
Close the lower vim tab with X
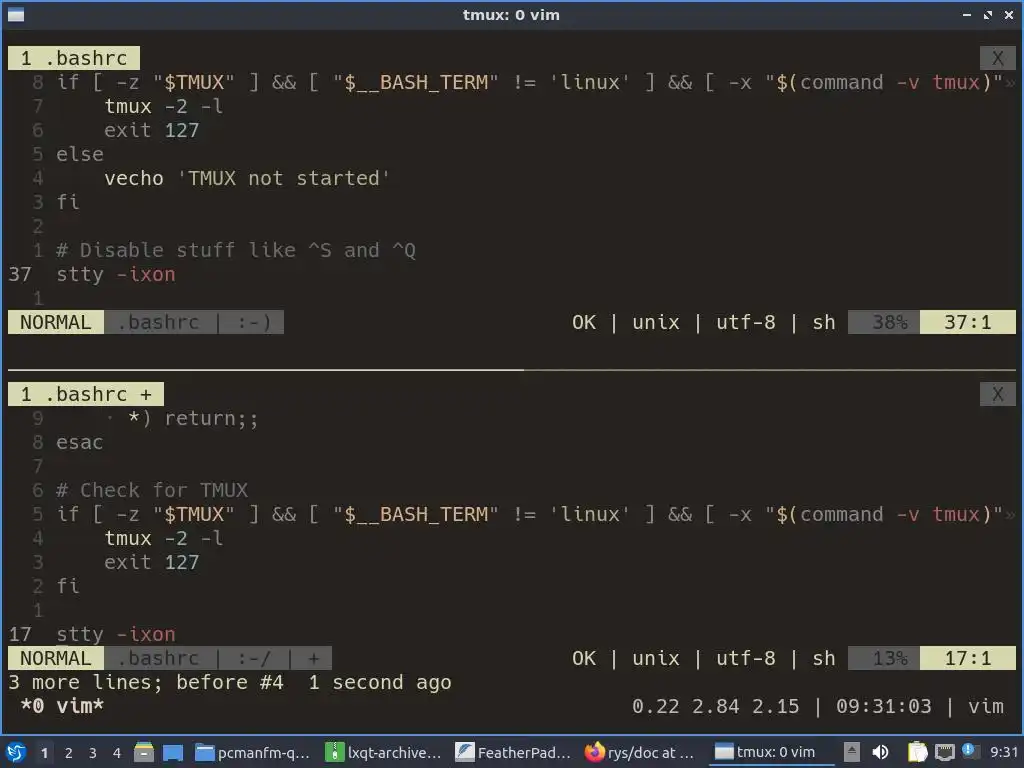tap(997, 394)
